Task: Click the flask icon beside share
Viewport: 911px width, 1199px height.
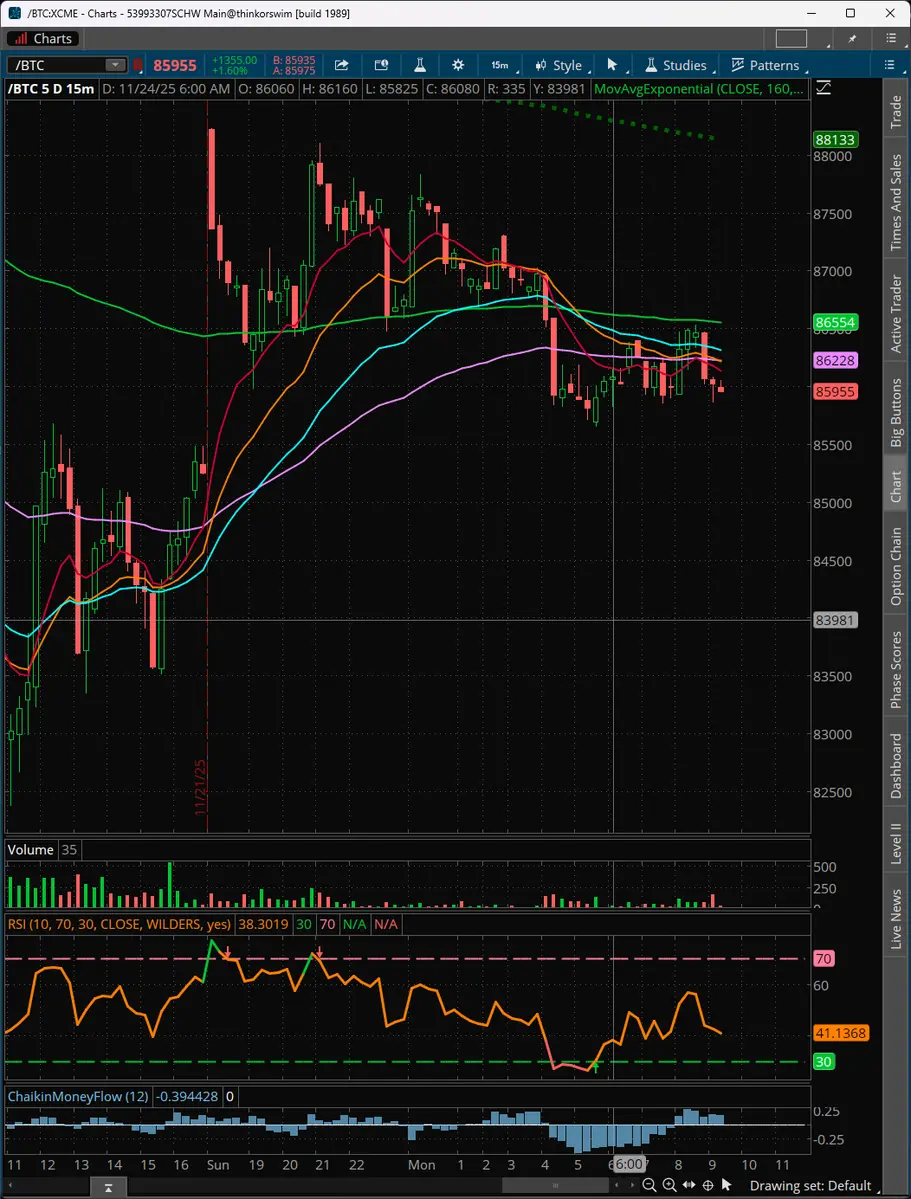Action: (x=420, y=65)
